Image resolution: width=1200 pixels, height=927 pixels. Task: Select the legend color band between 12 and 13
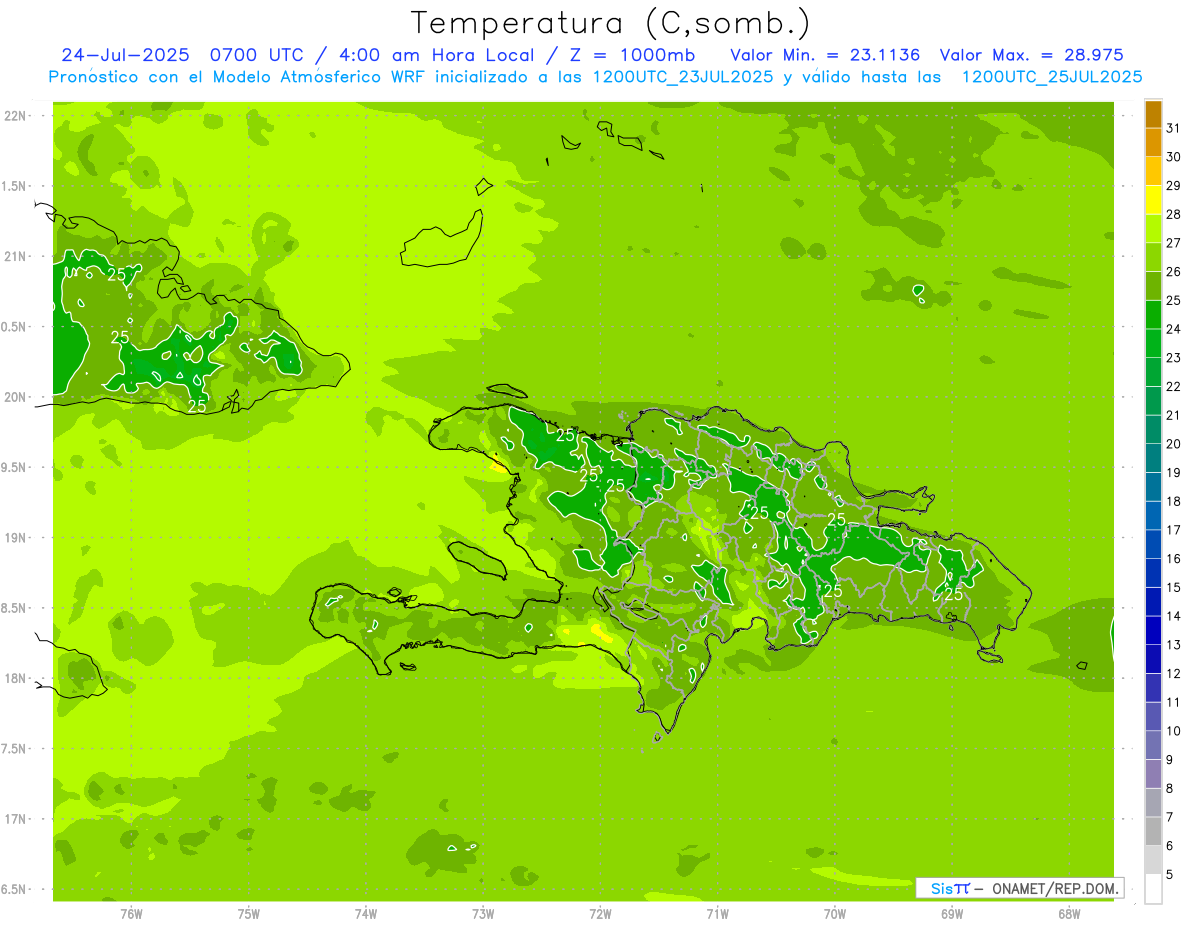click(1153, 659)
